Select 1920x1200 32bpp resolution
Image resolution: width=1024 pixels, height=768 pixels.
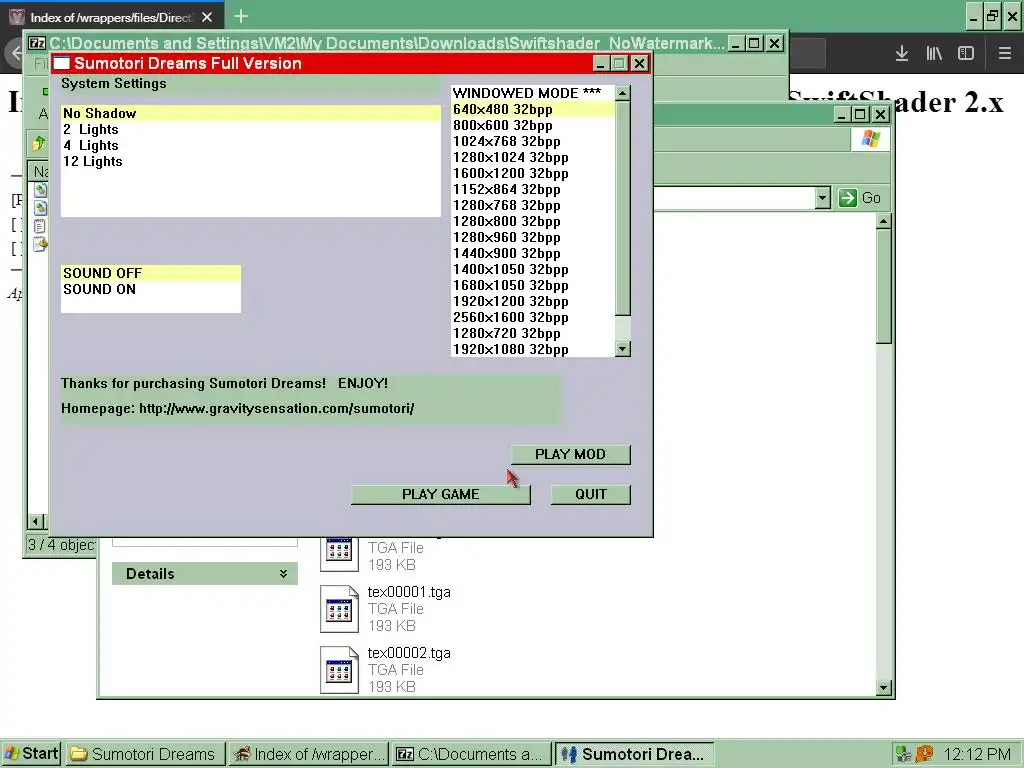[533, 301]
